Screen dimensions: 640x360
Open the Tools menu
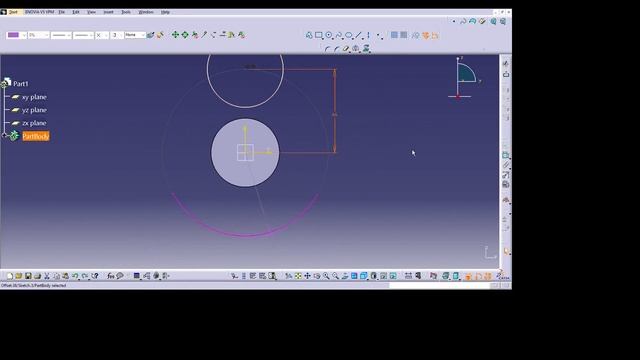(126, 12)
